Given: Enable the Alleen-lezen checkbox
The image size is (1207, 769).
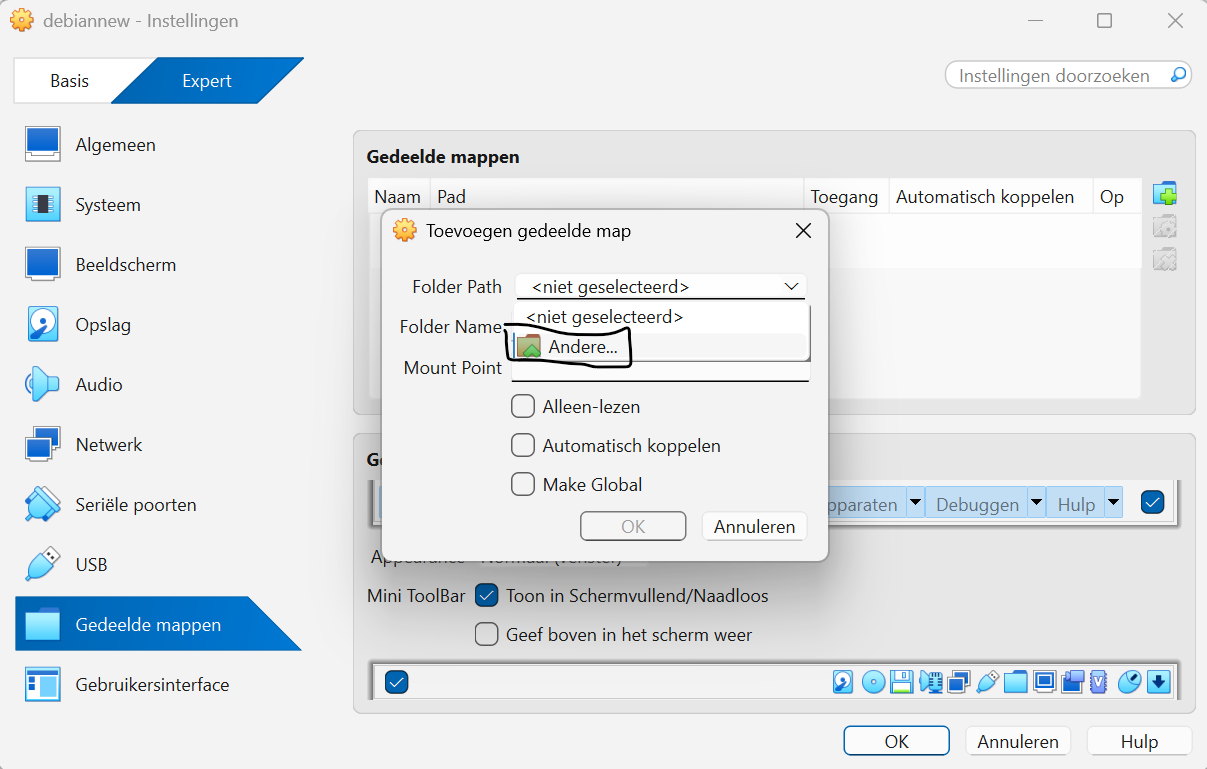Looking at the screenshot, I should click(x=523, y=406).
